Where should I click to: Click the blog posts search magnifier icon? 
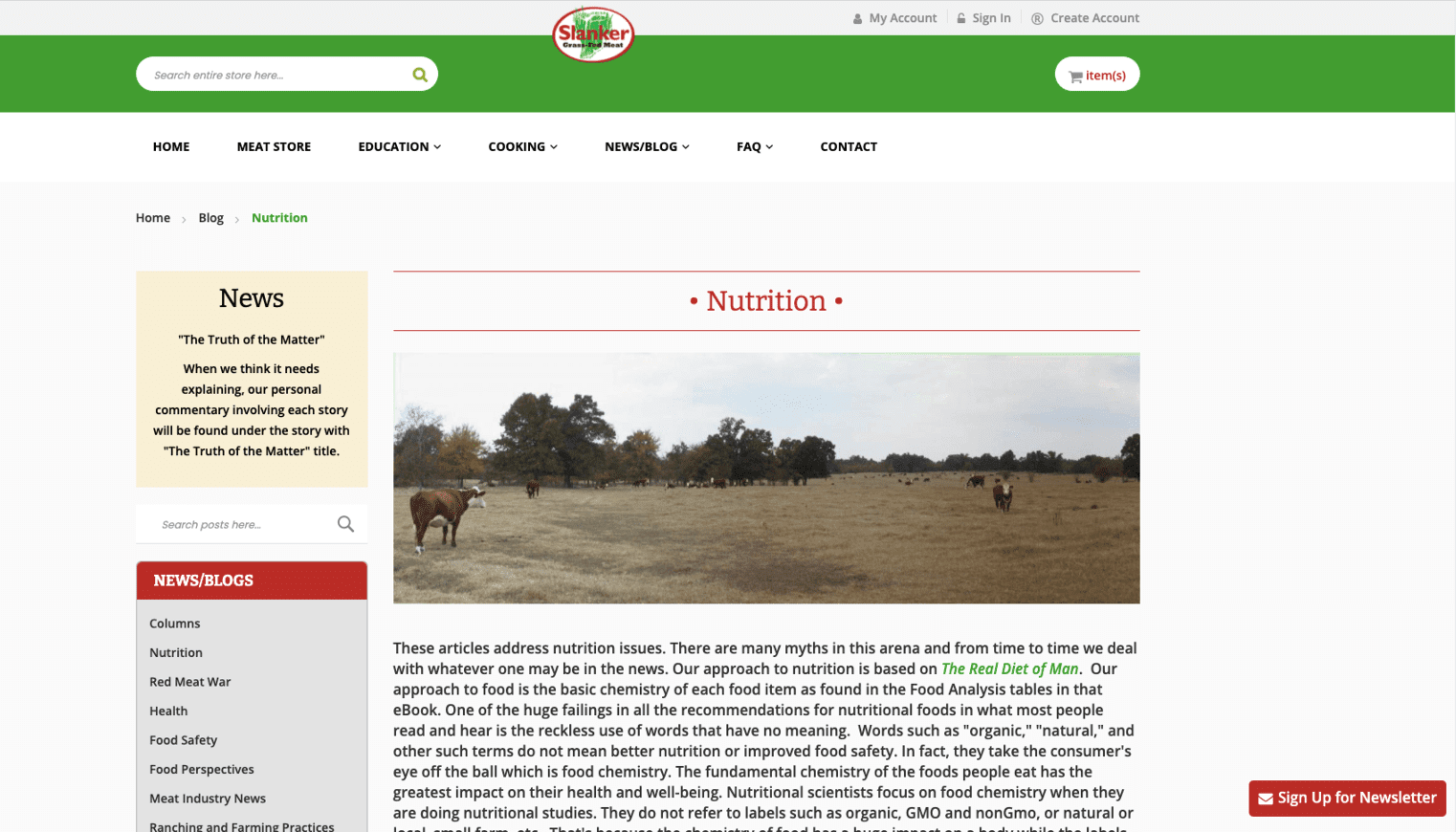click(345, 524)
